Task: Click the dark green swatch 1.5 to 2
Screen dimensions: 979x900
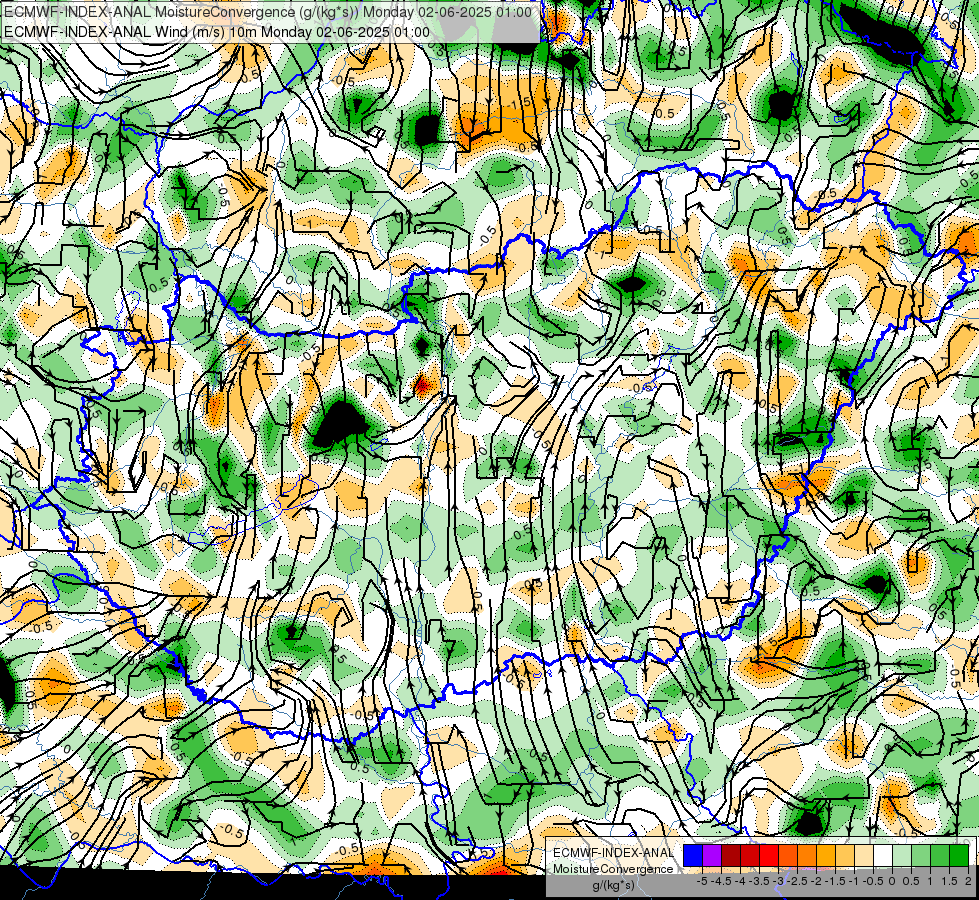Action: coord(959,855)
